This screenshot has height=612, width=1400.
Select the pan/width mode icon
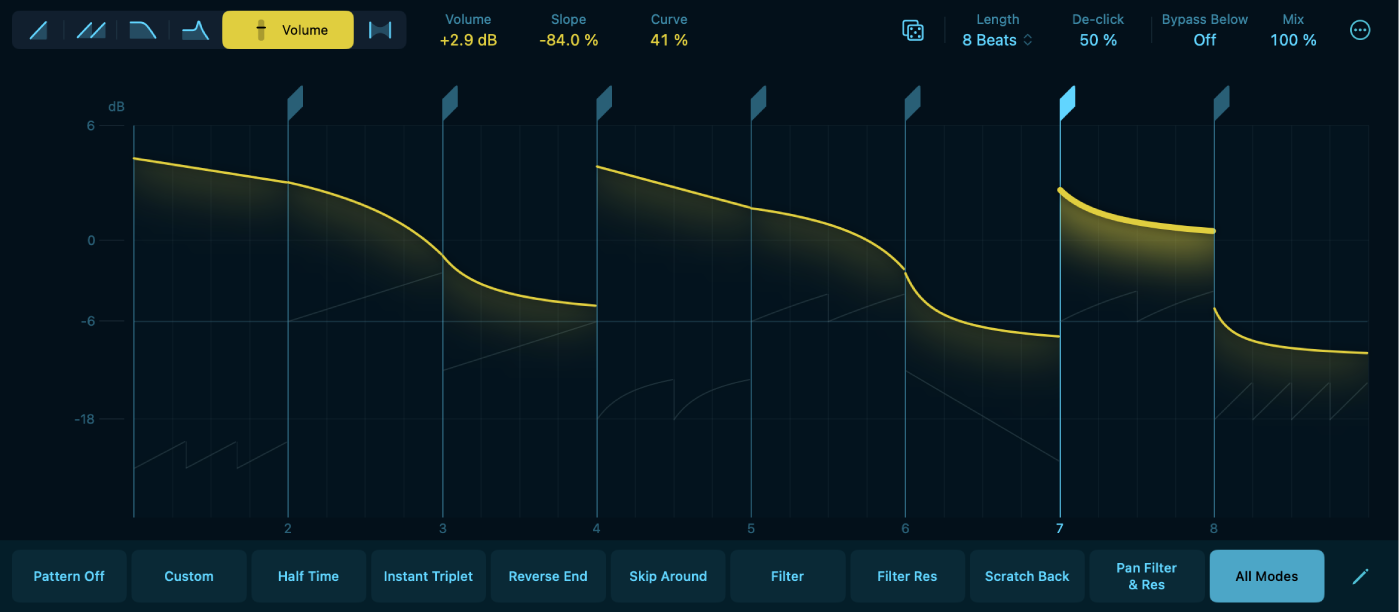coord(380,30)
